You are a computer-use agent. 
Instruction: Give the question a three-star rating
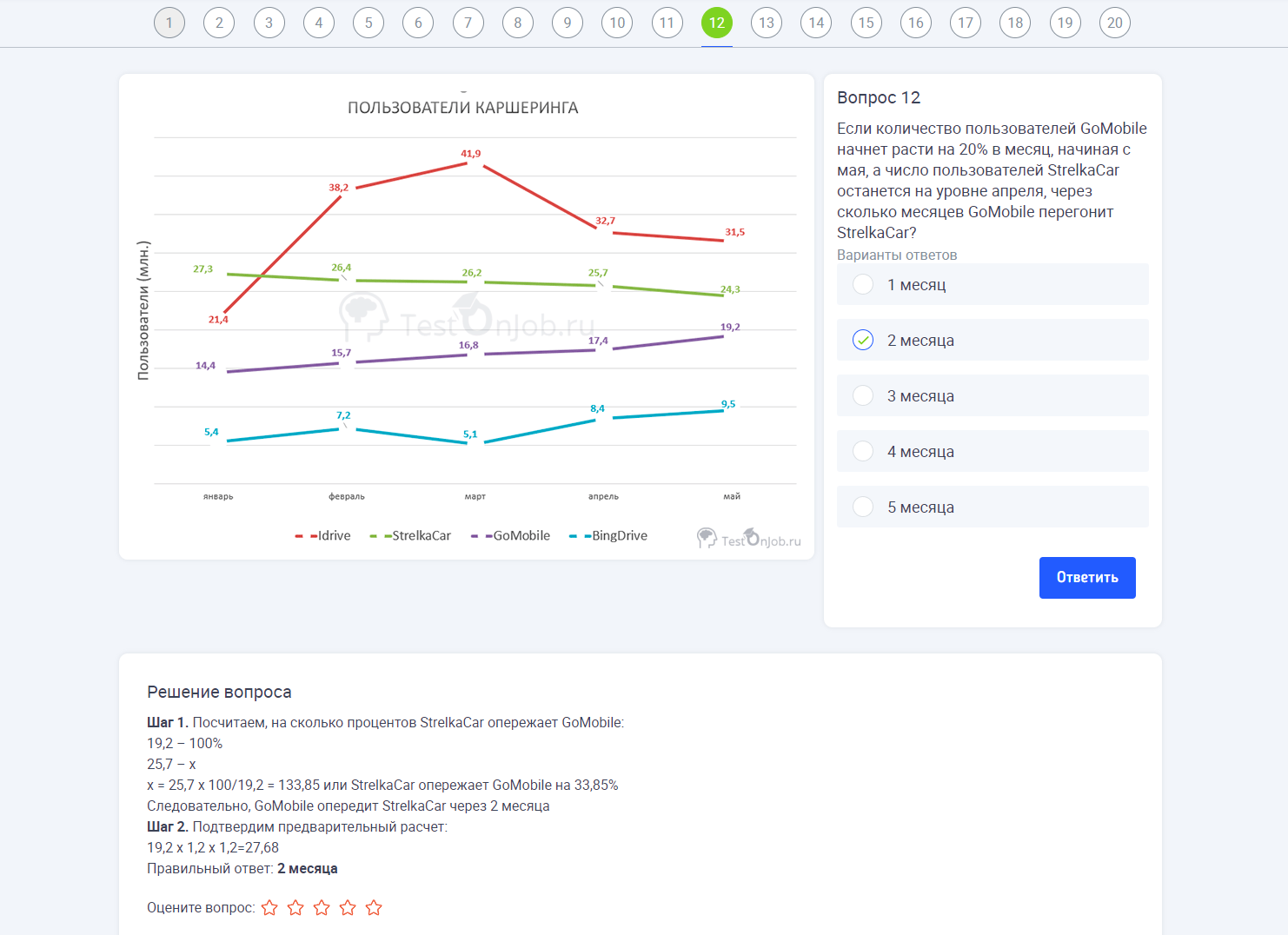pos(322,908)
